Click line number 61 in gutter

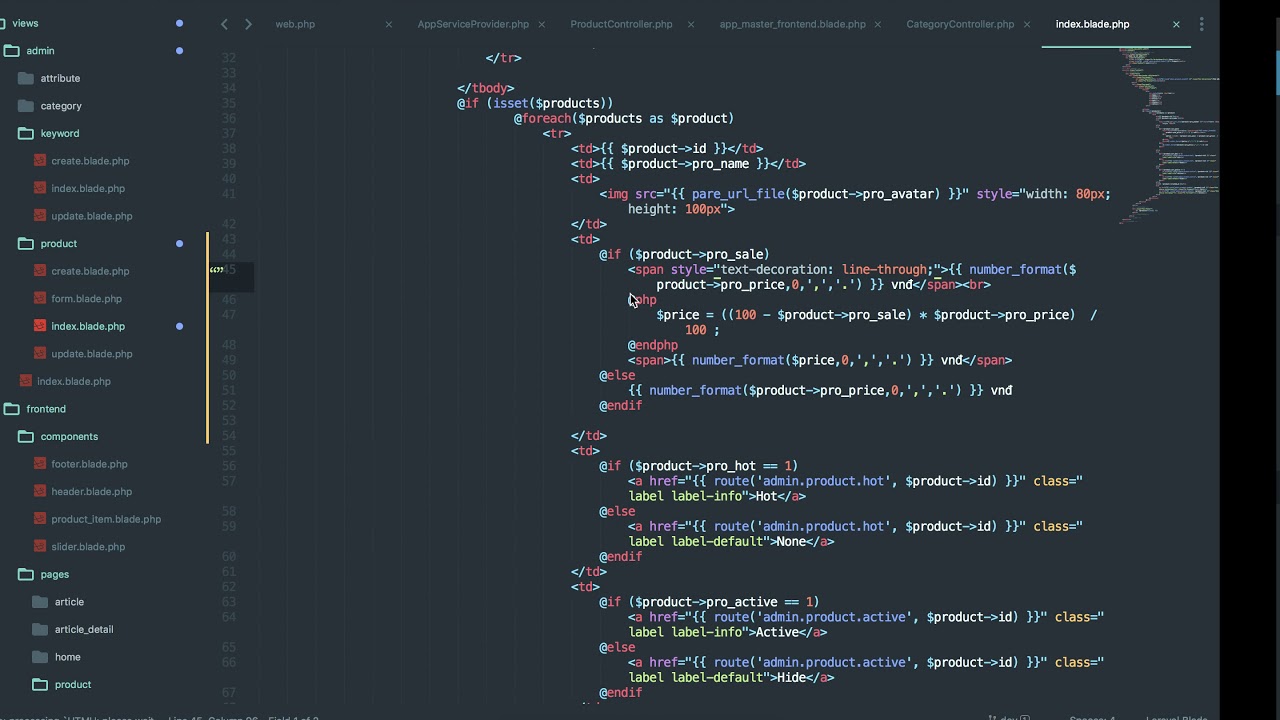229,572
